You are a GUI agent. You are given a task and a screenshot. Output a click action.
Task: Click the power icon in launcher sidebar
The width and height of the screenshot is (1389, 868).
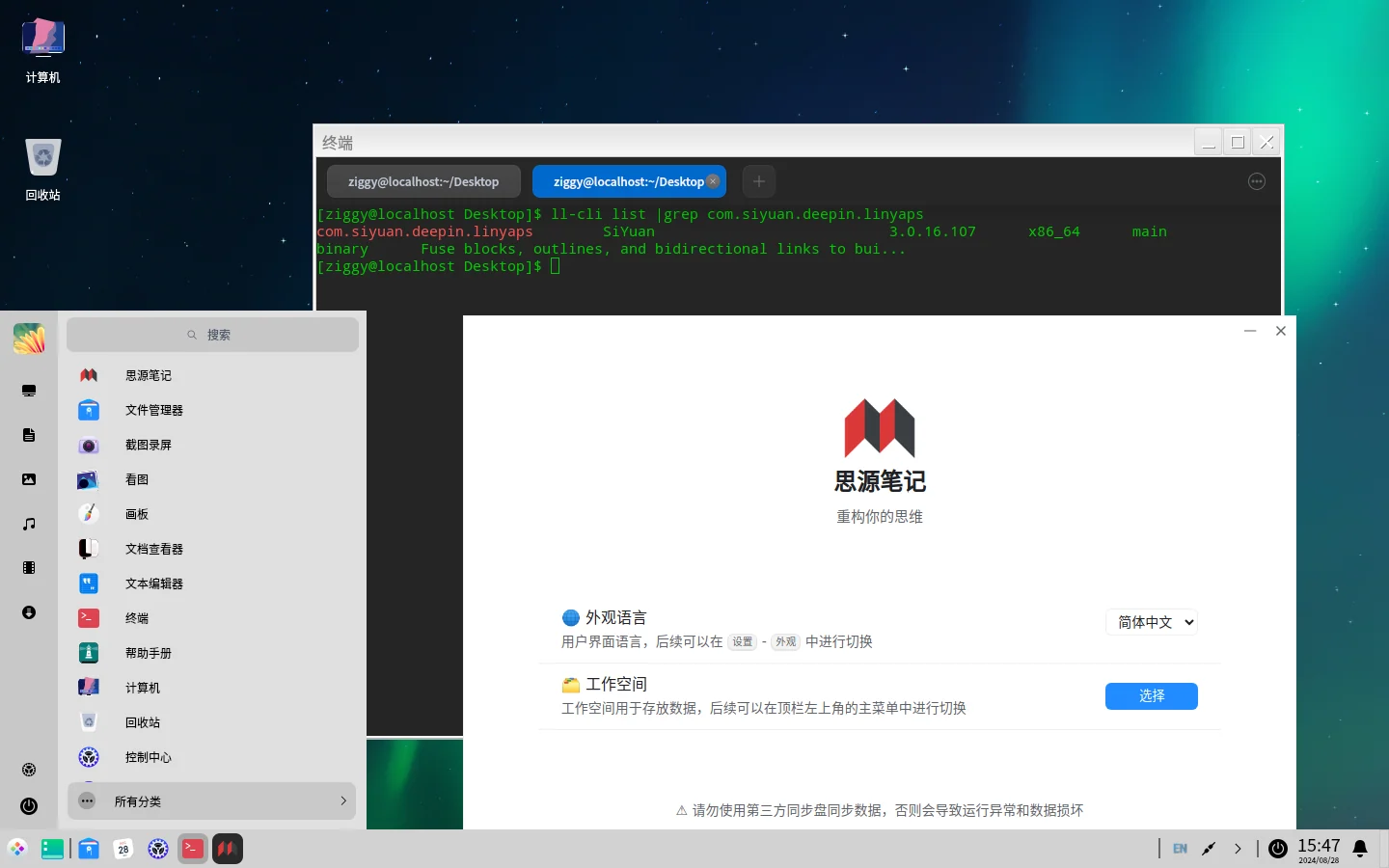(29, 806)
